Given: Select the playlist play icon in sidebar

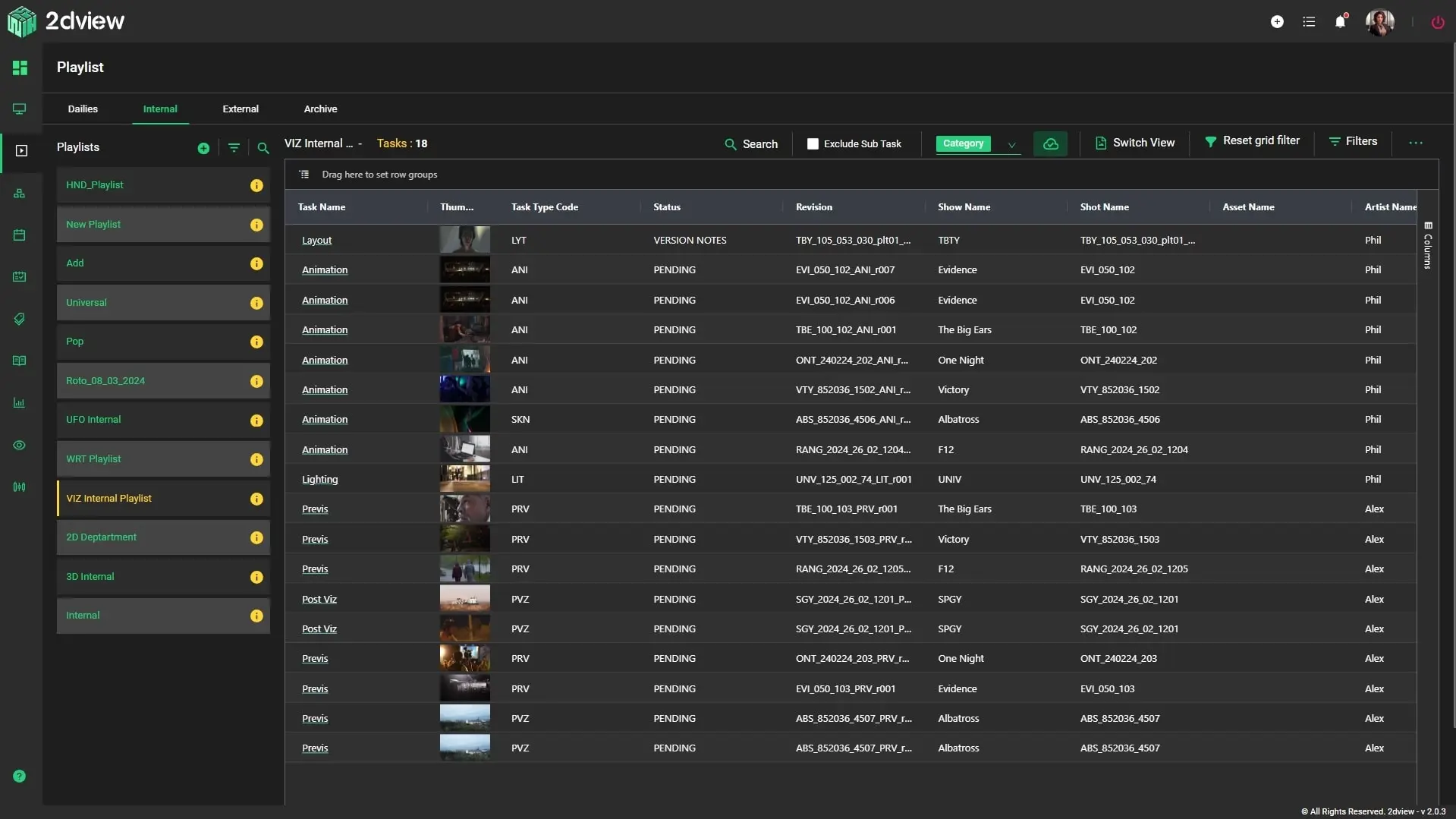Looking at the screenshot, I should pyautogui.click(x=21, y=151).
